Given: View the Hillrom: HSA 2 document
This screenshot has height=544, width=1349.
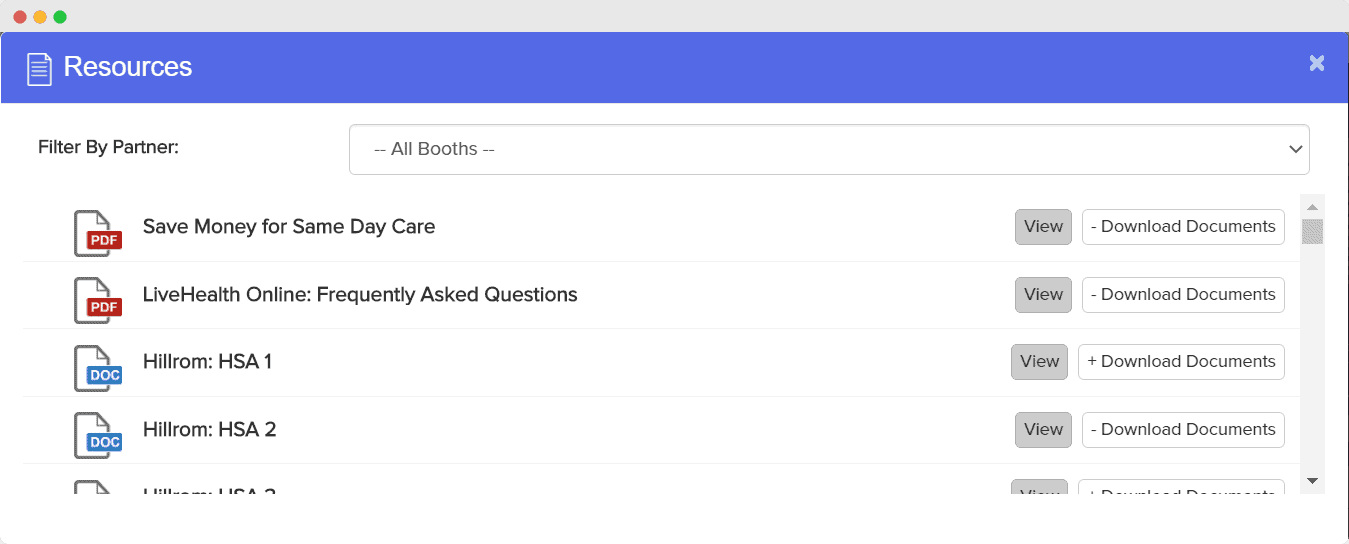Looking at the screenshot, I should pyautogui.click(x=1043, y=430).
